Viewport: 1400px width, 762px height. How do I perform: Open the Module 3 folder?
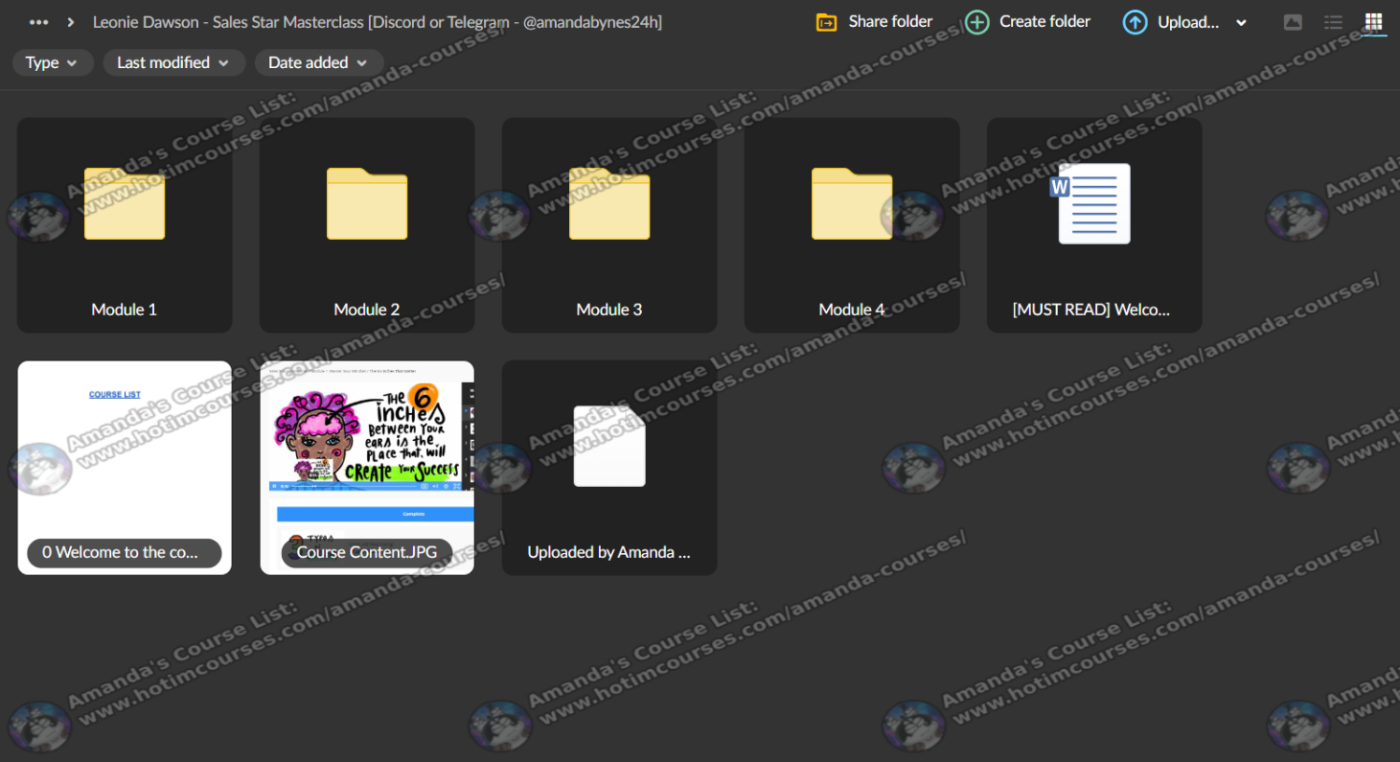[x=609, y=225]
